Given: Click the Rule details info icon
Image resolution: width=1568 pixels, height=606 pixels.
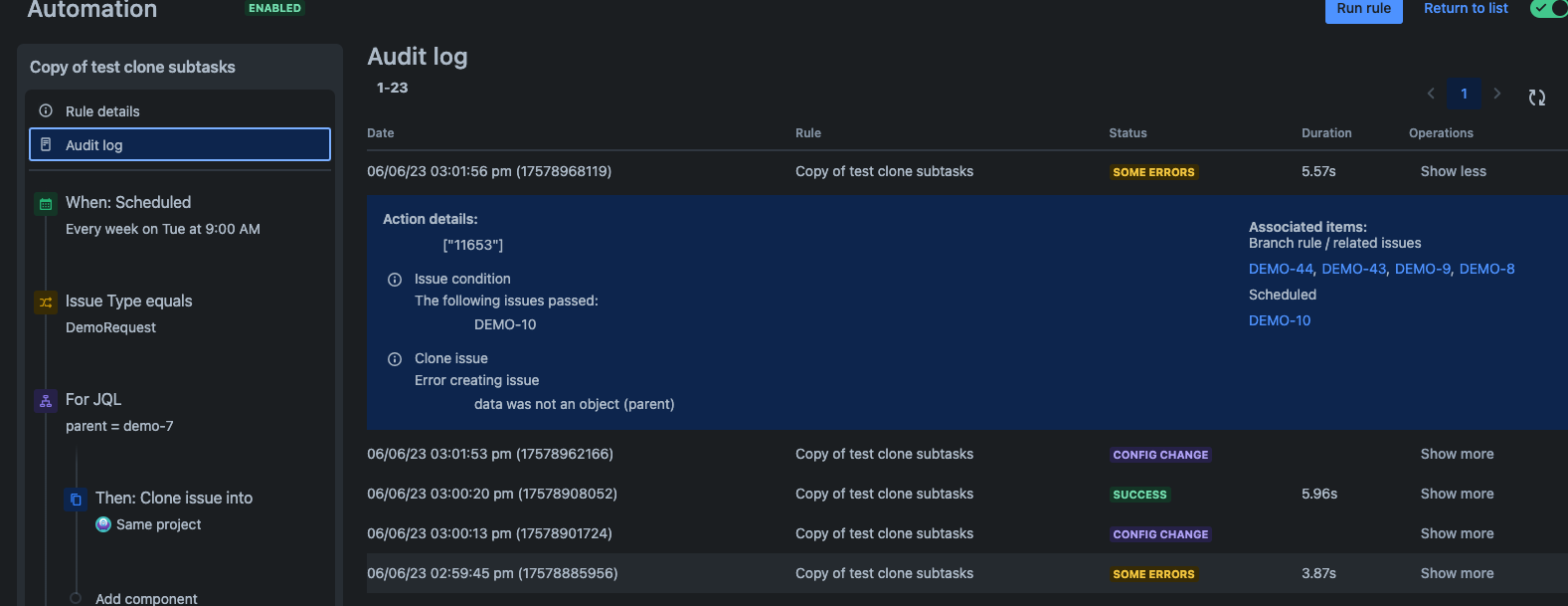Looking at the screenshot, I should point(46,110).
